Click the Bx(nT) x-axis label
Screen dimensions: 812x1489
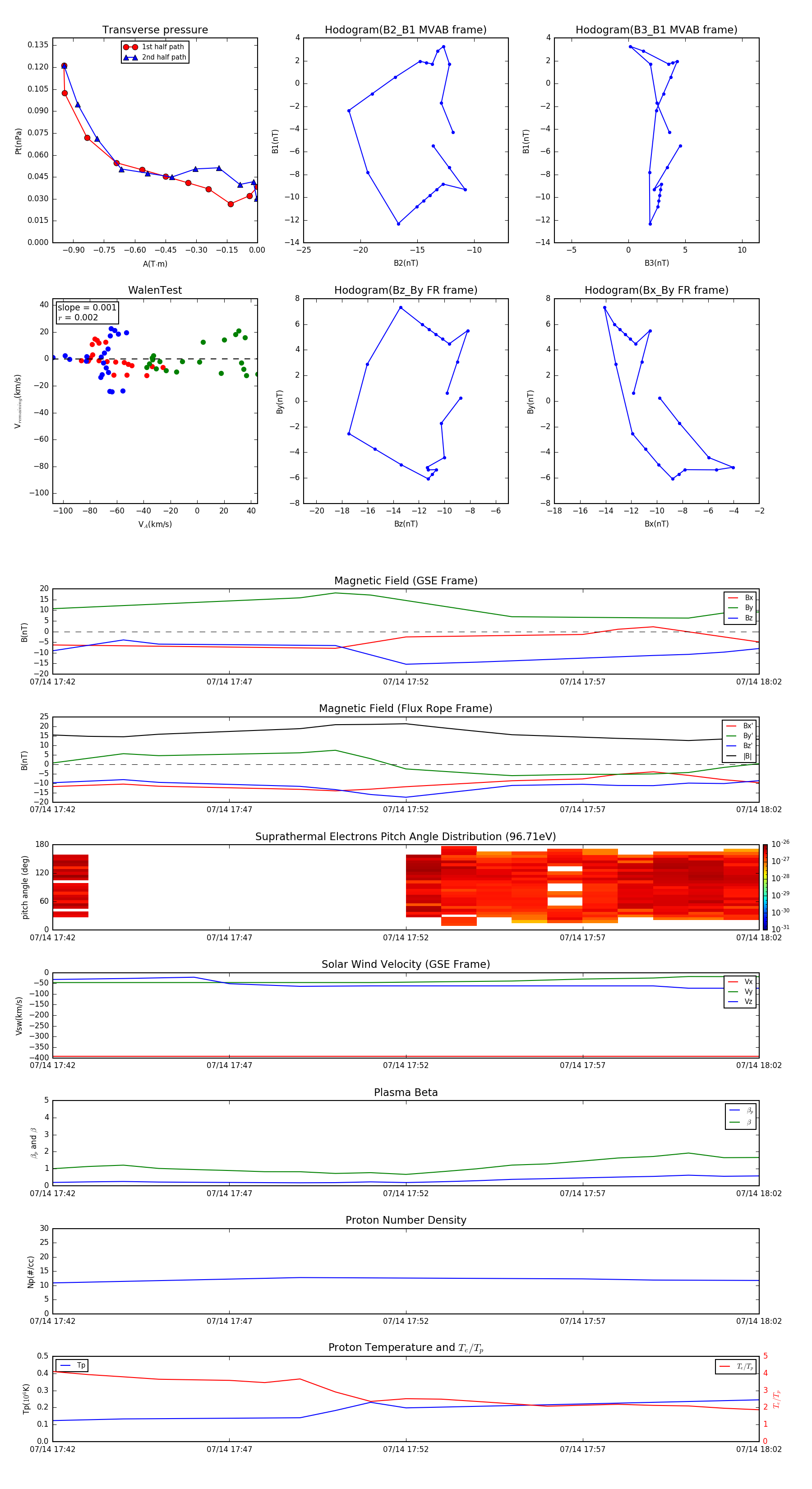click(x=656, y=524)
